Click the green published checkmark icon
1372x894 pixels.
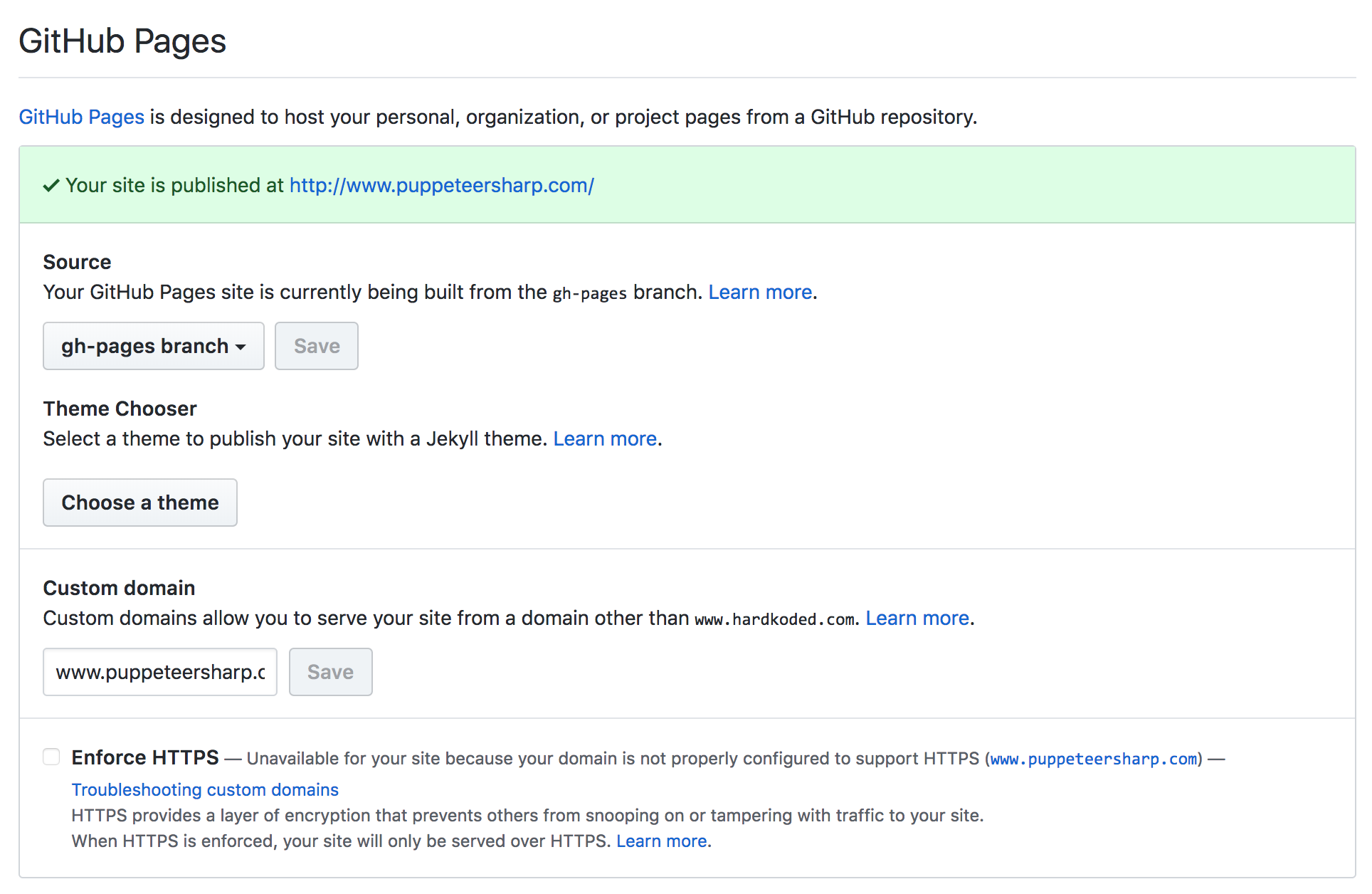point(51,186)
